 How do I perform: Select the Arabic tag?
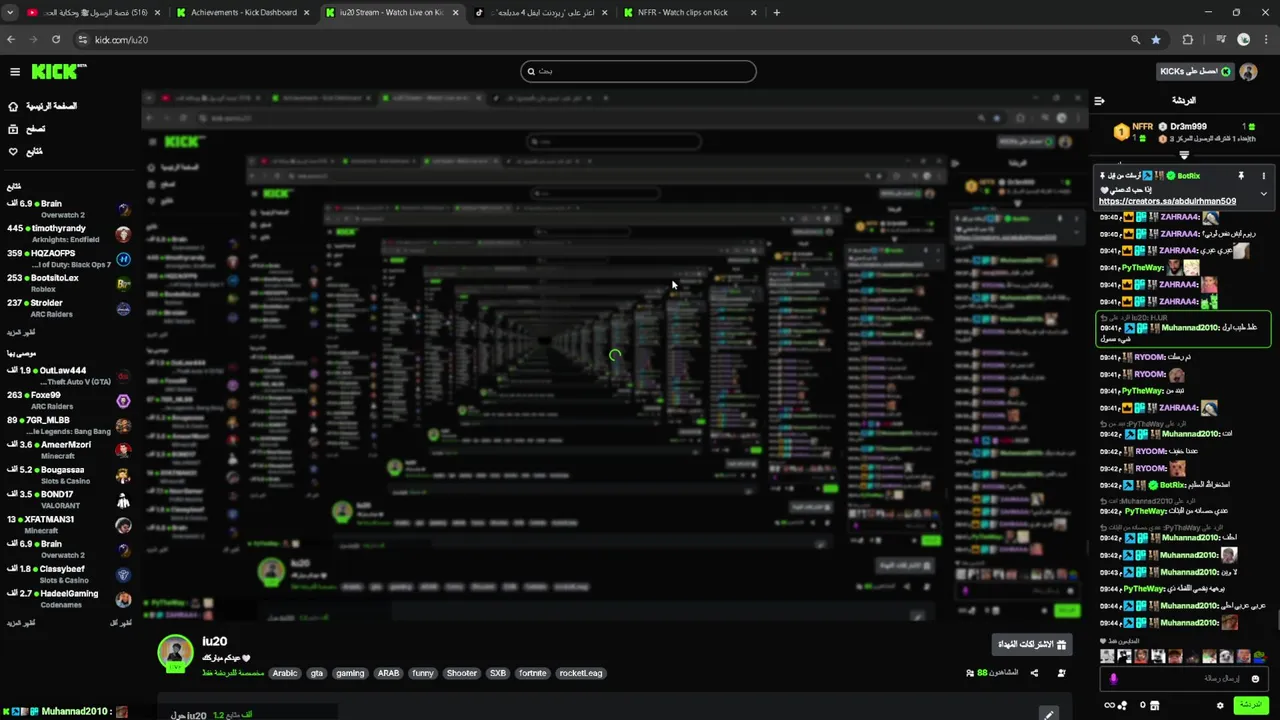click(x=285, y=673)
